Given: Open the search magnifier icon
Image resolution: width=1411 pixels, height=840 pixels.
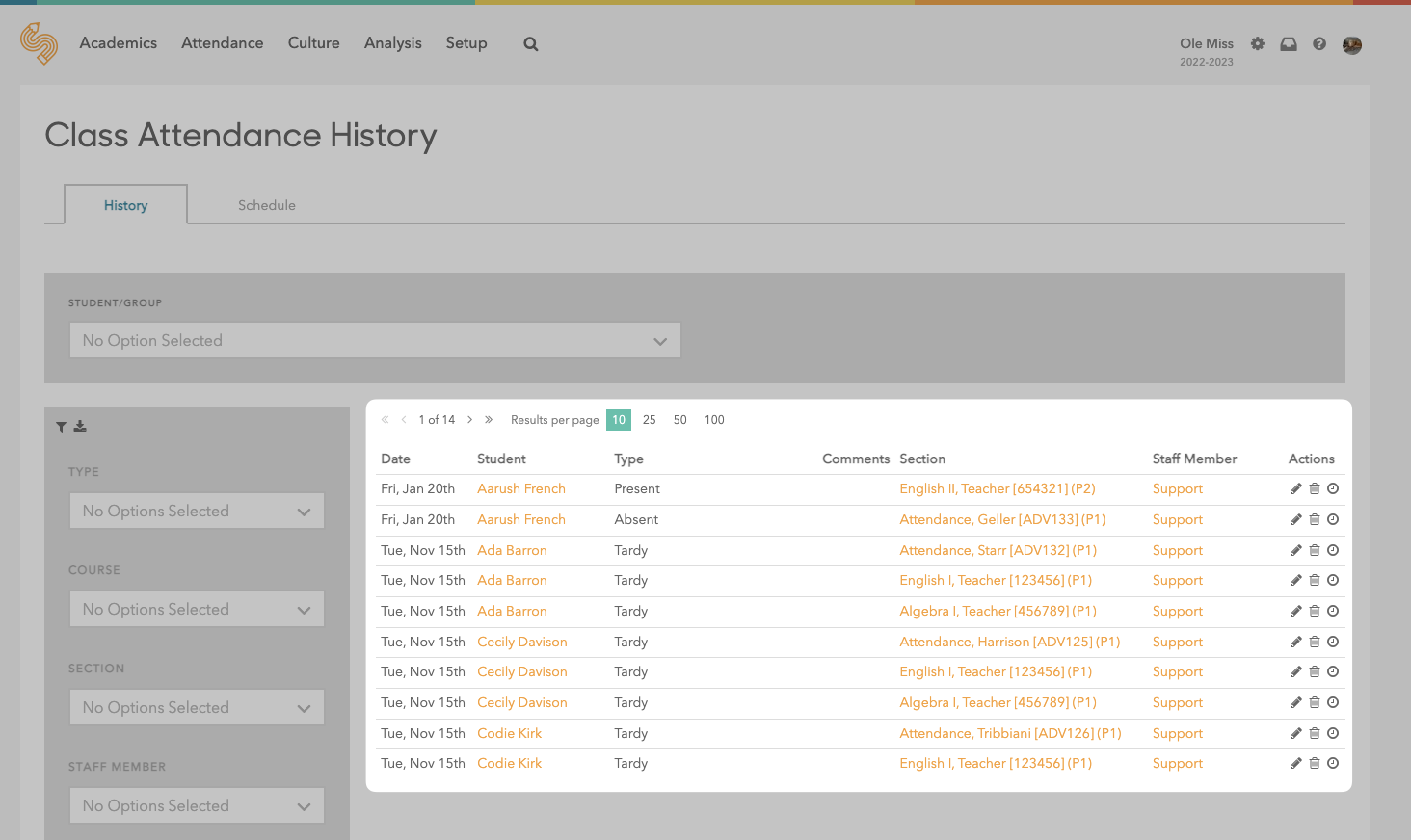Looking at the screenshot, I should [x=531, y=43].
